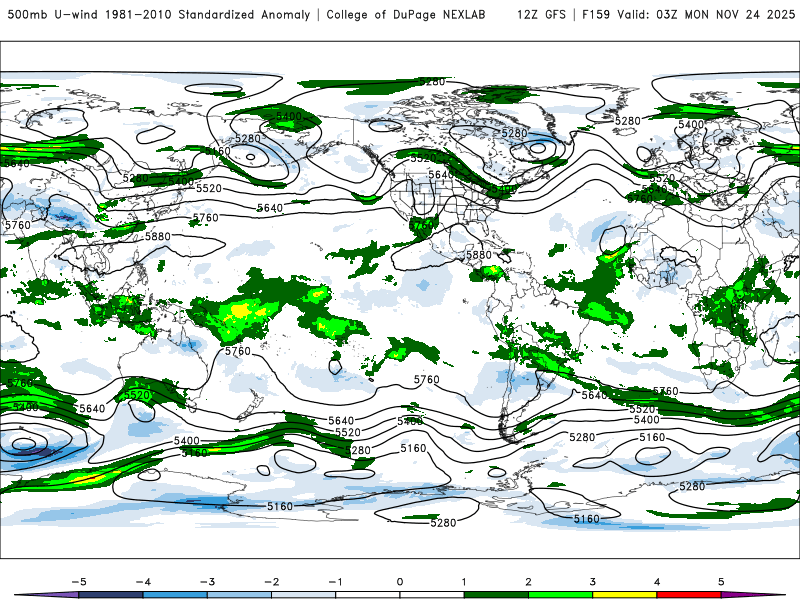Click the '4' colorbar tick label
Screen dimensions: 800x600
click(x=657, y=582)
